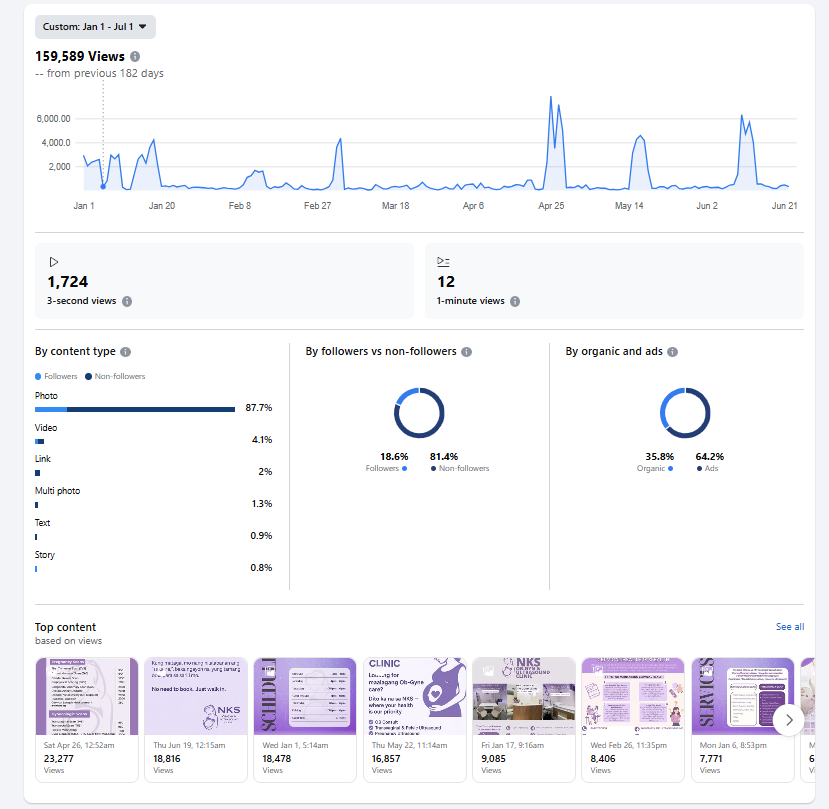The width and height of the screenshot is (829, 809).
Task: Click the Link content type label
Action: click(43, 459)
